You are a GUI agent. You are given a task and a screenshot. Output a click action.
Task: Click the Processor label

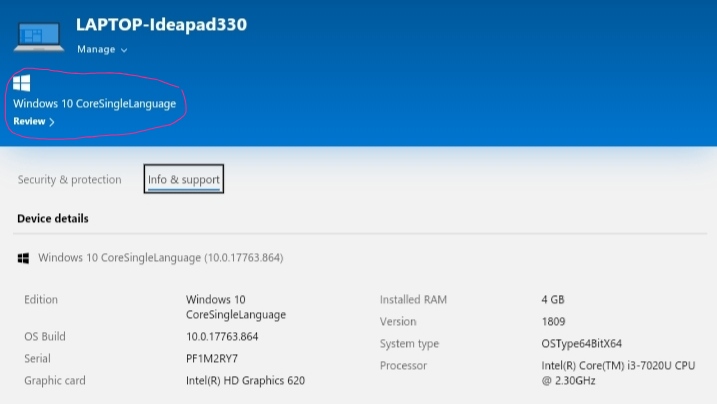click(403, 366)
